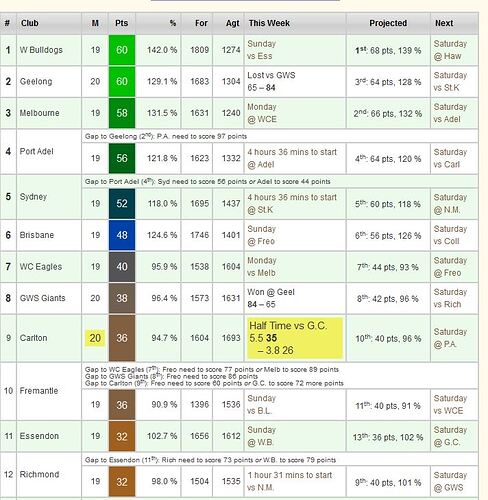
Task: Click Sydney's dark teal 52 points cell
Action: tap(122, 204)
